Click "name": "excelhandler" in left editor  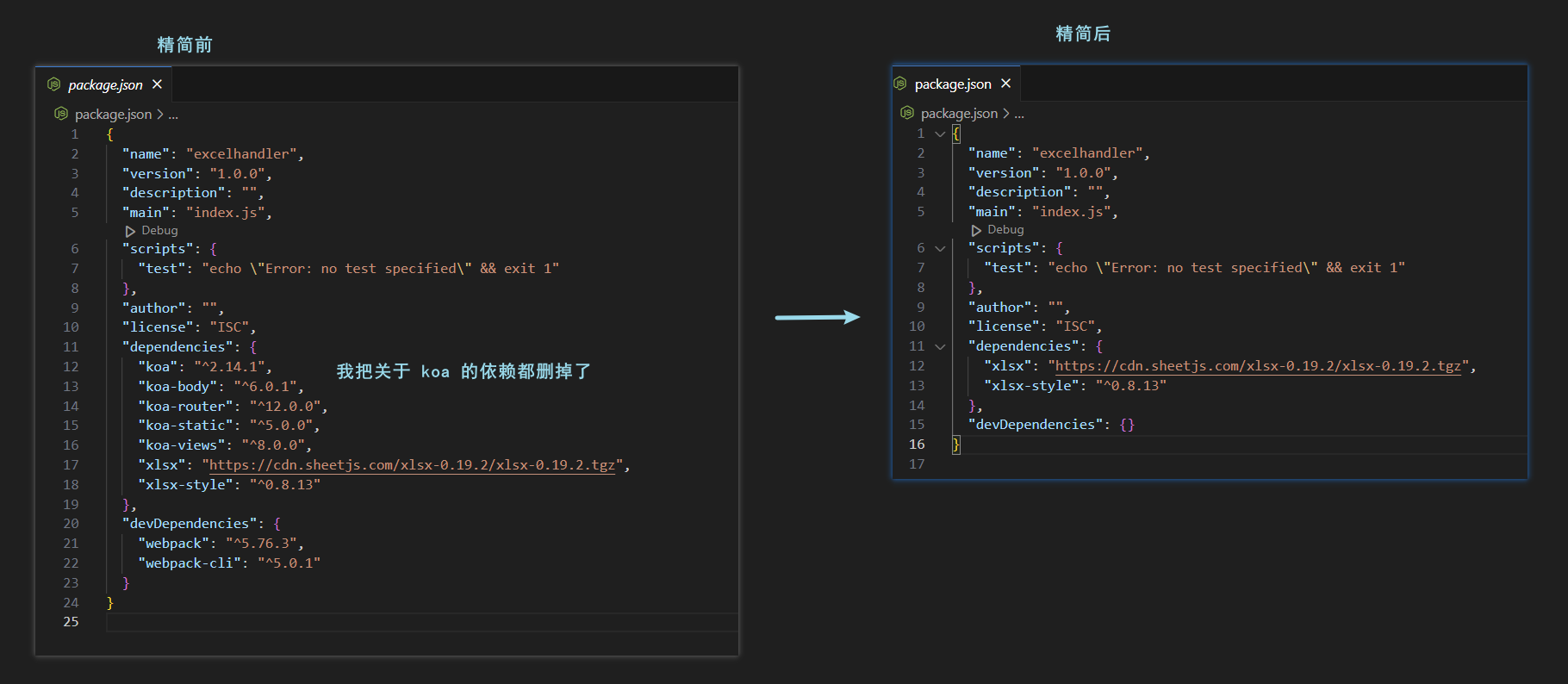click(x=213, y=154)
